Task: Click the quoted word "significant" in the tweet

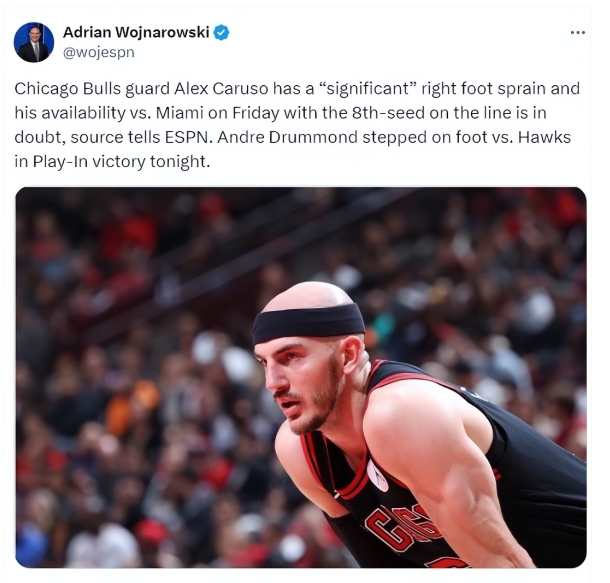Action: pos(368,89)
